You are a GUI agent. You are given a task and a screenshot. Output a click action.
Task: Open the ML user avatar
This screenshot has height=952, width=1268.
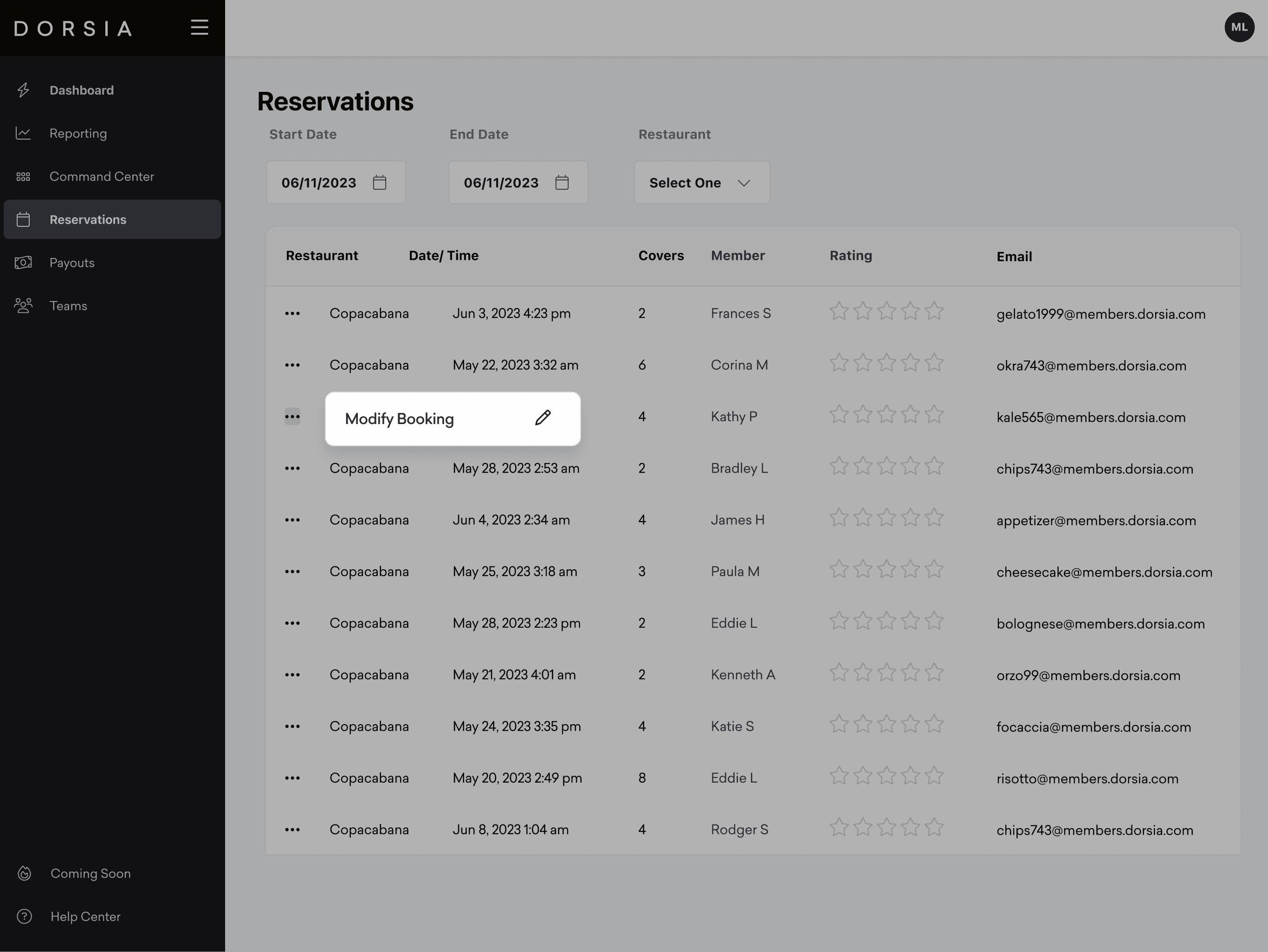1239,27
